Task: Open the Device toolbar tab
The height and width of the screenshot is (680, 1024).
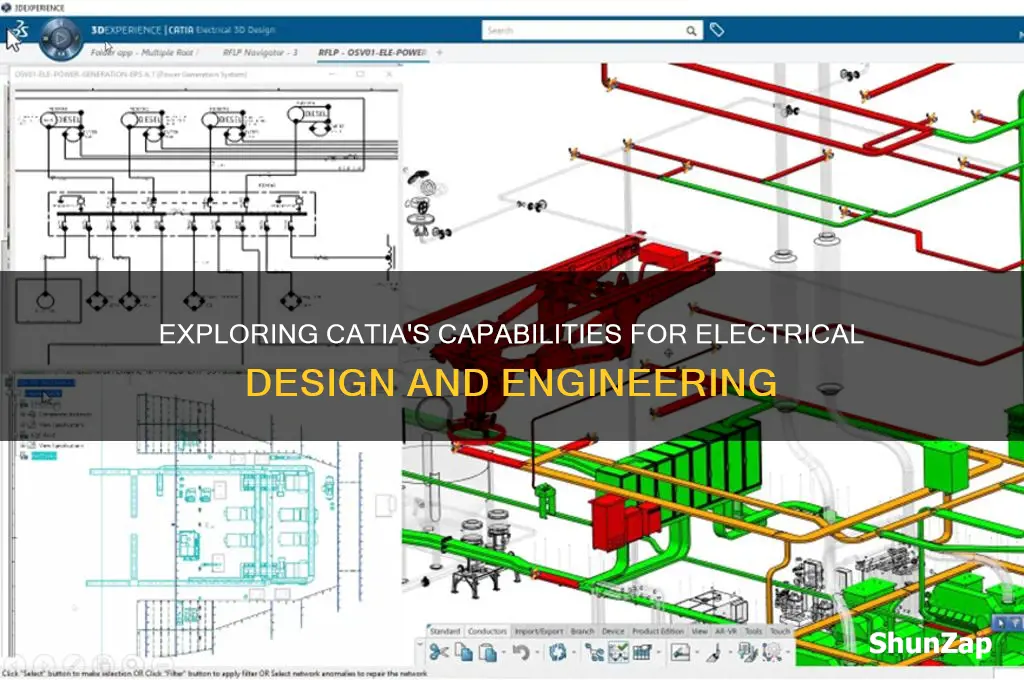Action: click(x=613, y=631)
